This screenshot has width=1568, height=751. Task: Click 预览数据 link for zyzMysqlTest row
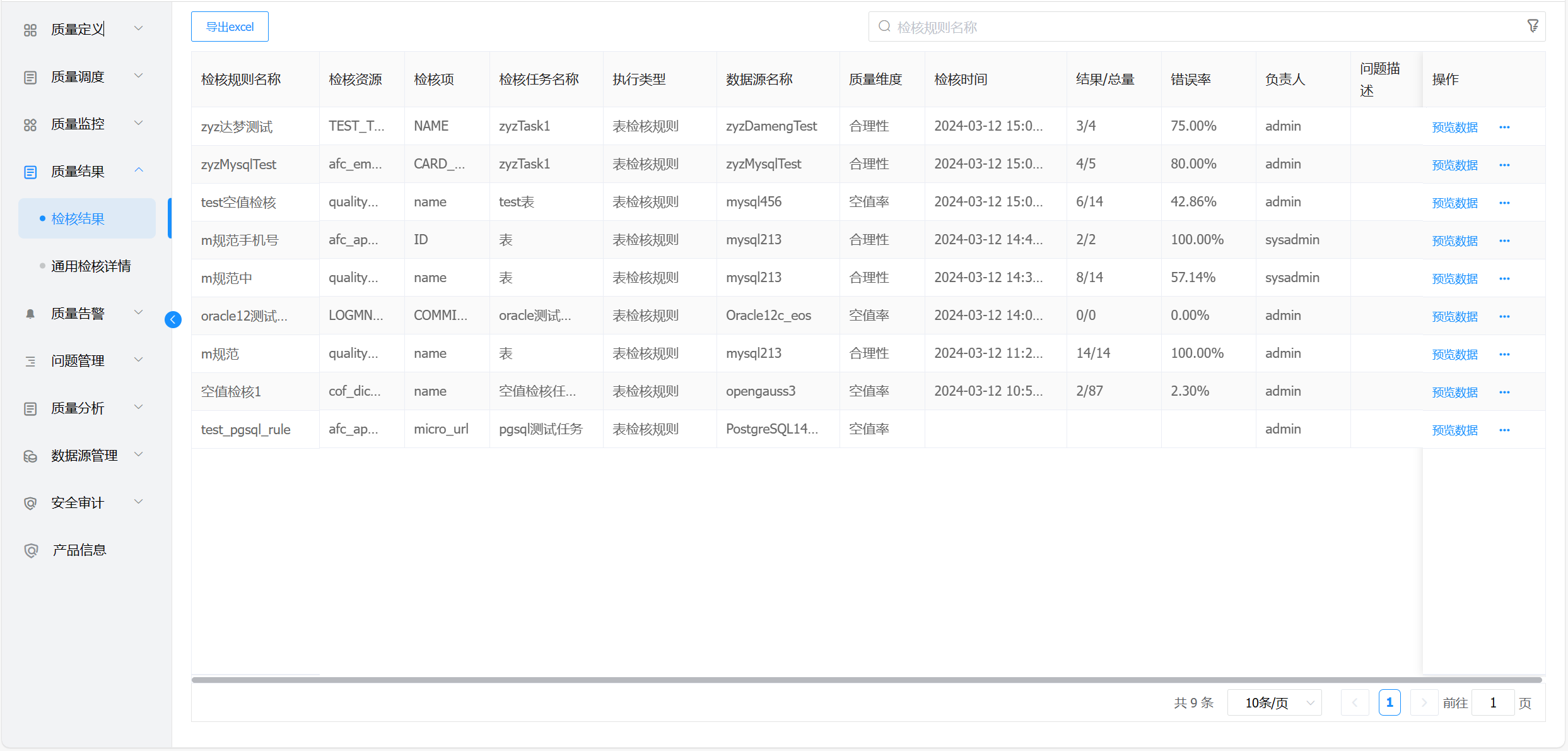pyautogui.click(x=1454, y=165)
